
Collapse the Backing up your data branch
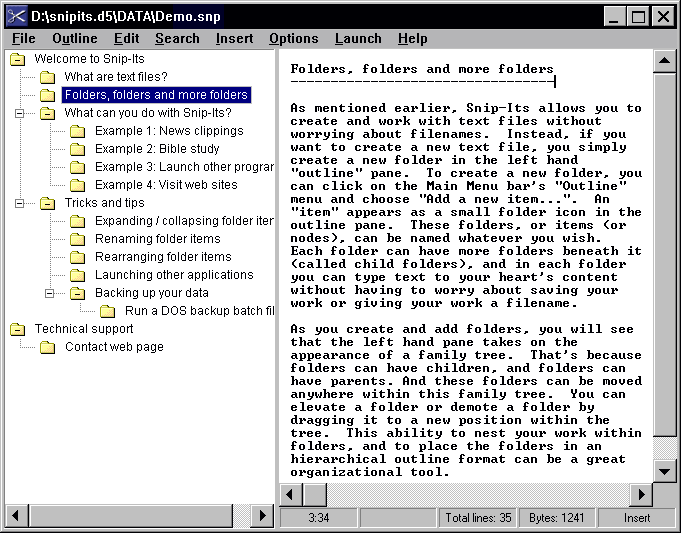pos(50,294)
